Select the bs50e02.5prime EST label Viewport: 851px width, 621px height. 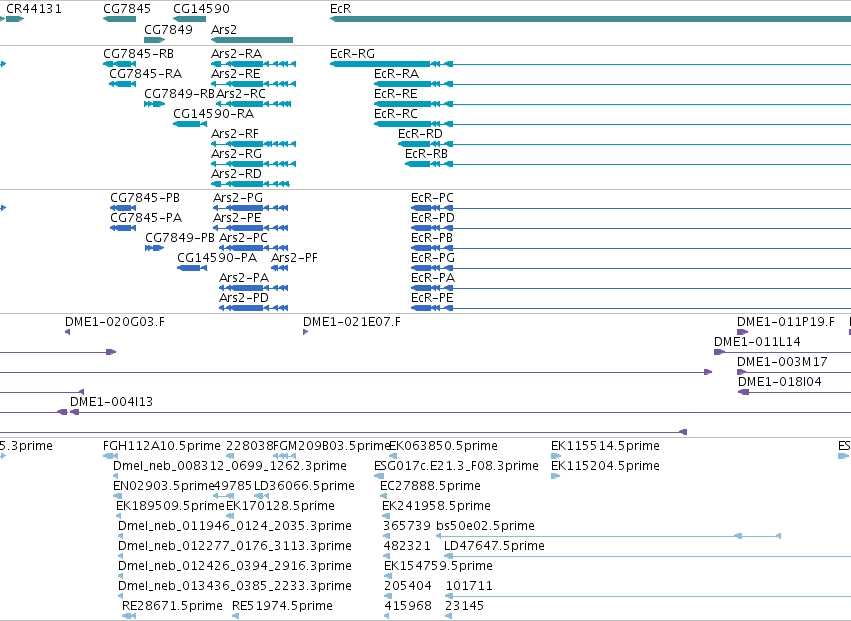485,527
